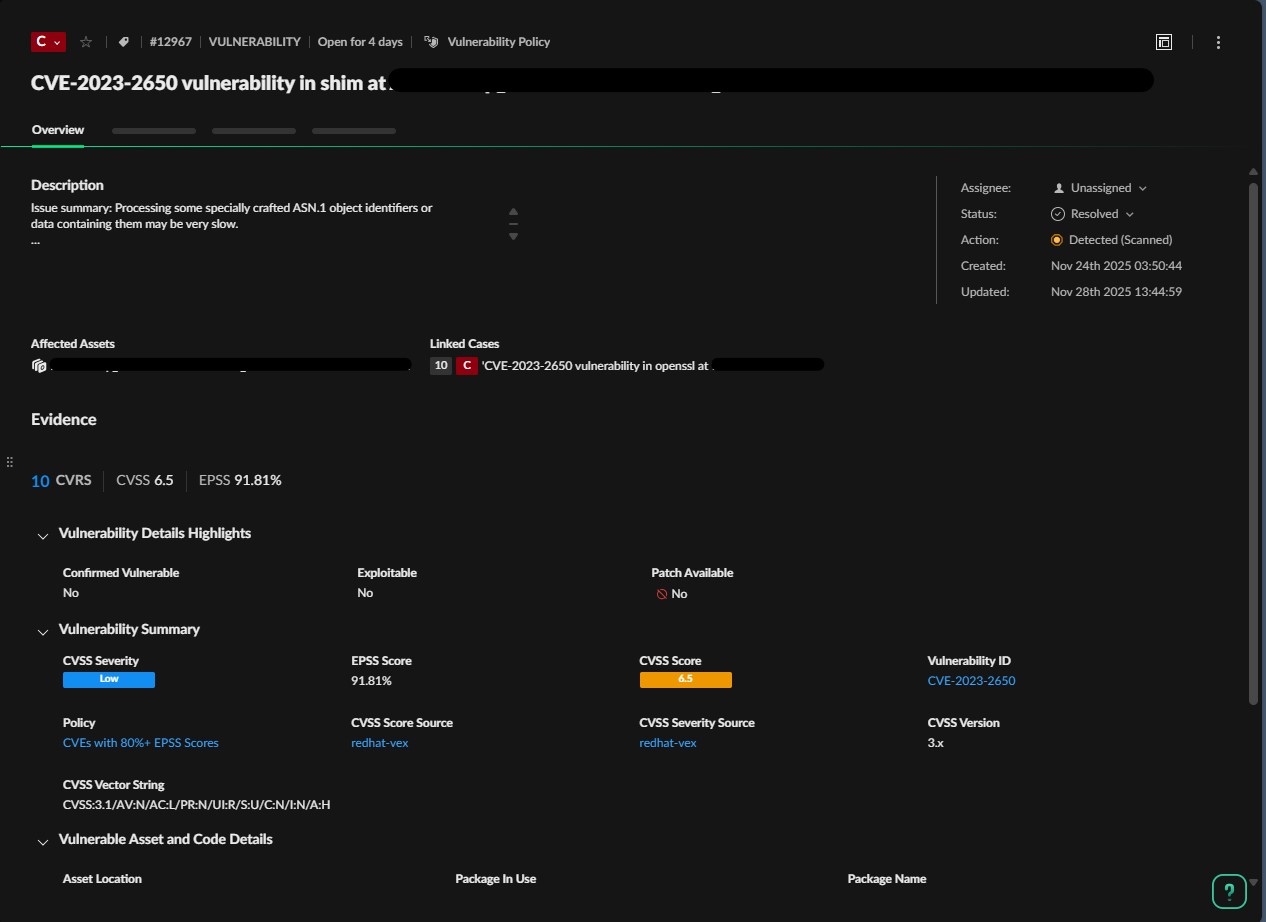Open the three-dot more options menu
The width and height of the screenshot is (1266, 922).
[1218, 42]
